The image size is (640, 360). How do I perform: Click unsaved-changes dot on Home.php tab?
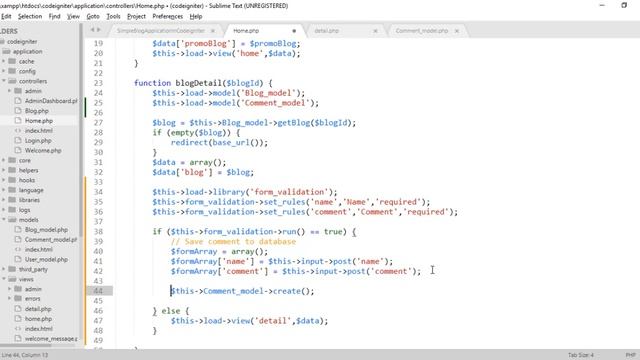294,31
